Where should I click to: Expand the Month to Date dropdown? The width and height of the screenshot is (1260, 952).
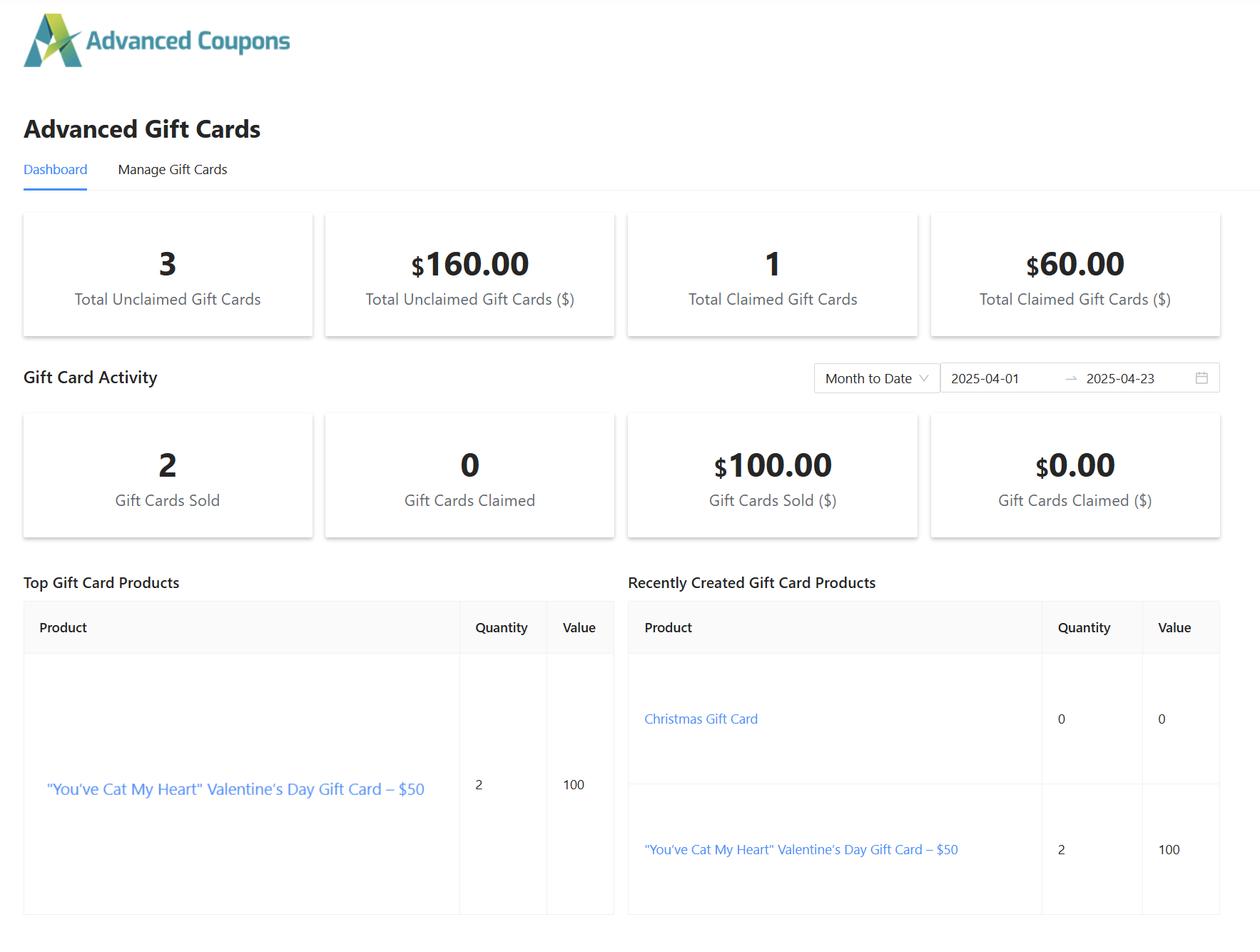[x=877, y=378]
